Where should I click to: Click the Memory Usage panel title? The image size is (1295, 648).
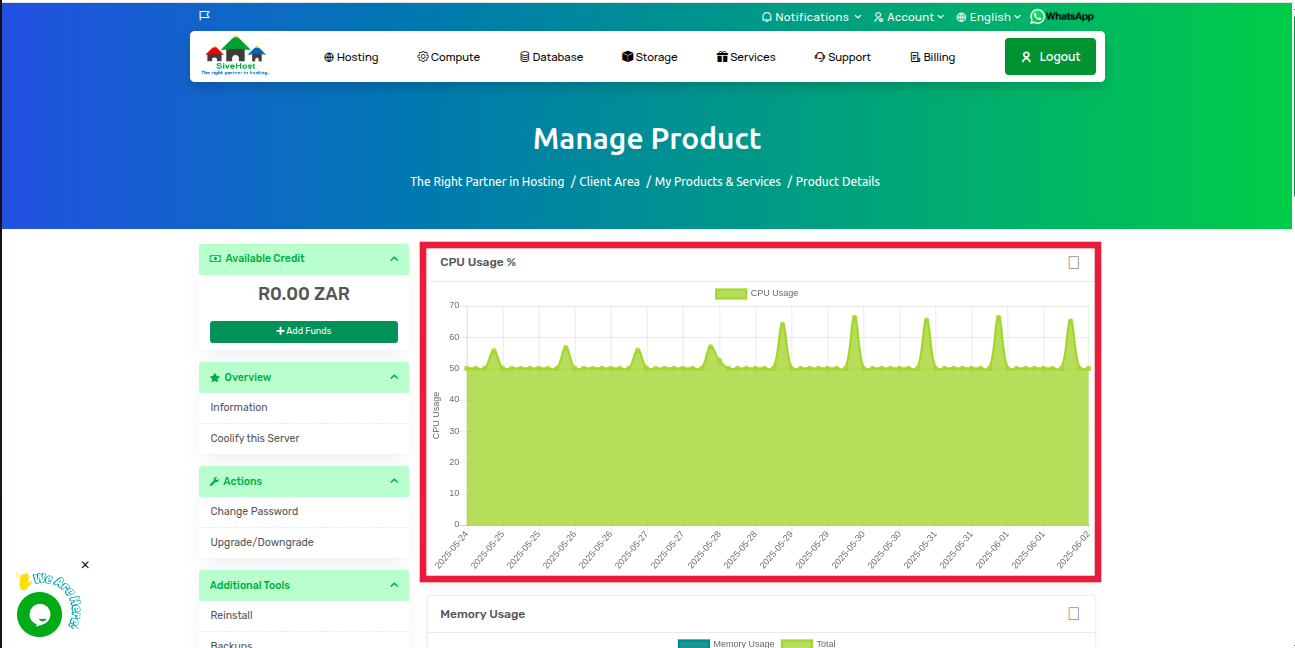[x=482, y=614]
